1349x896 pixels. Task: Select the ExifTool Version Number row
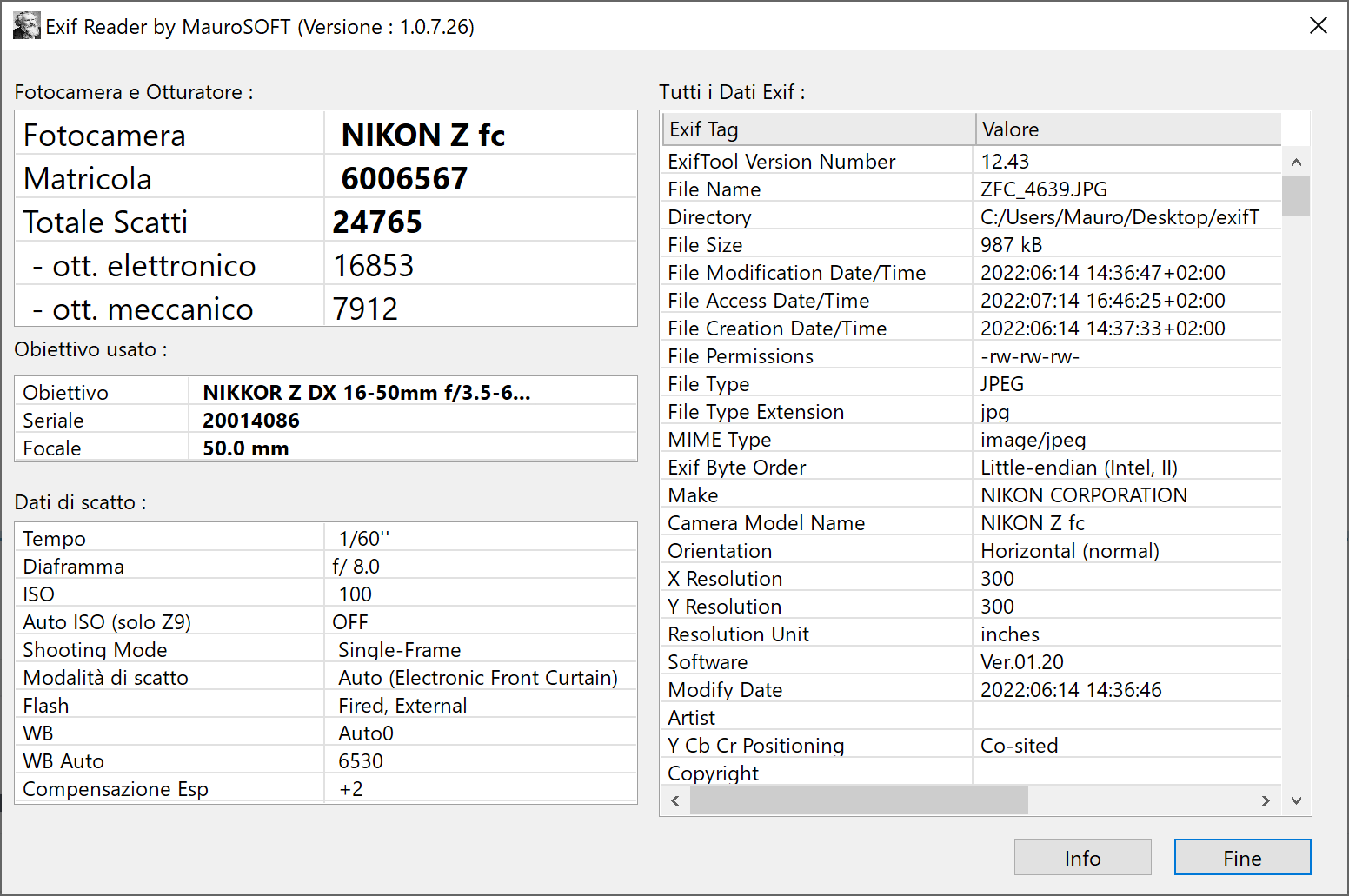pos(972,162)
